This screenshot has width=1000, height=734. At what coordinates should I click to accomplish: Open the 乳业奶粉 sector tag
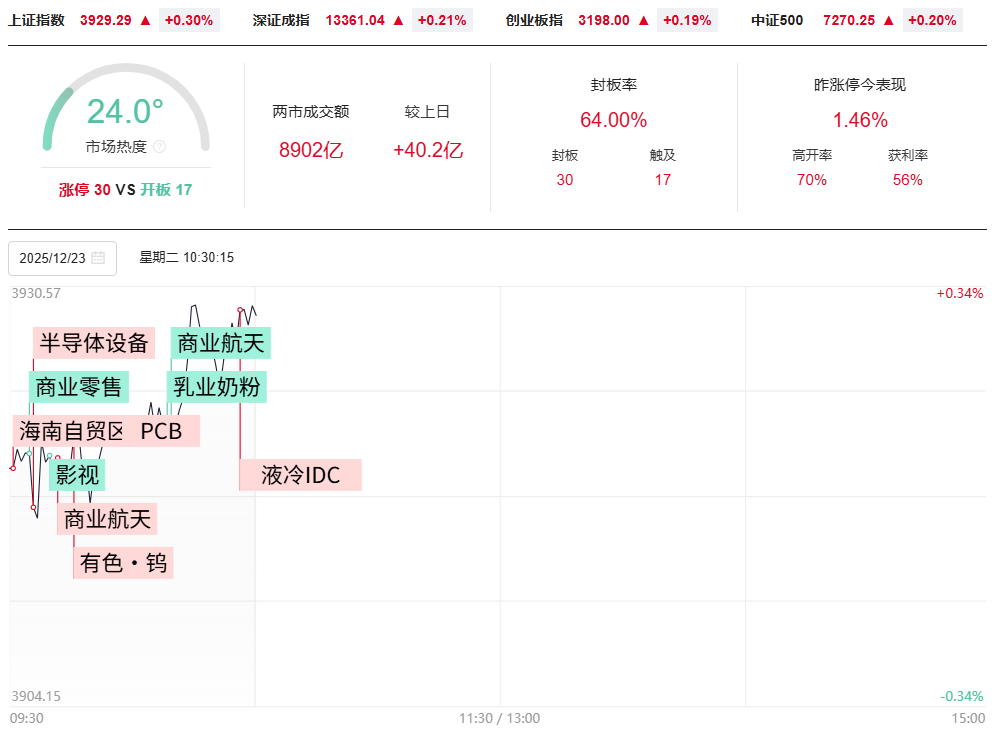coord(217,387)
